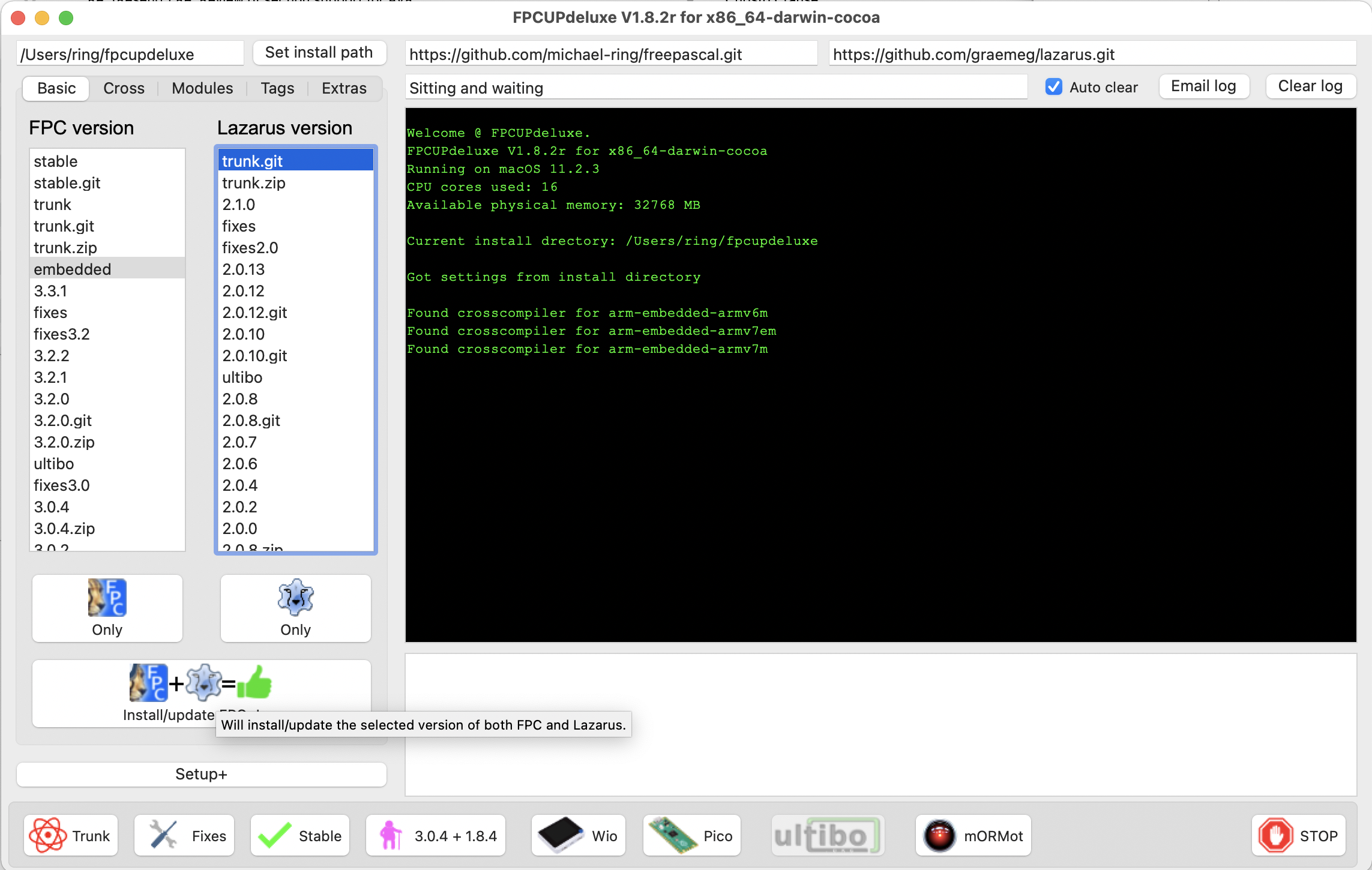The height and width of the screenshot is (870, 1372).
Task: Select 'fixes3.0' in FPC version list
Action: click(x=107, y=485)
